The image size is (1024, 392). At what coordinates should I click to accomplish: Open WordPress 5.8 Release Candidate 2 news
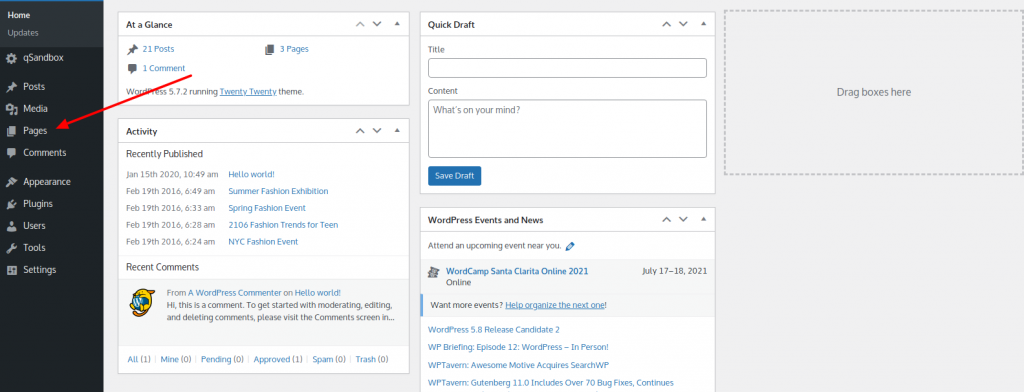pyautogui.click(x=494, y=330)
